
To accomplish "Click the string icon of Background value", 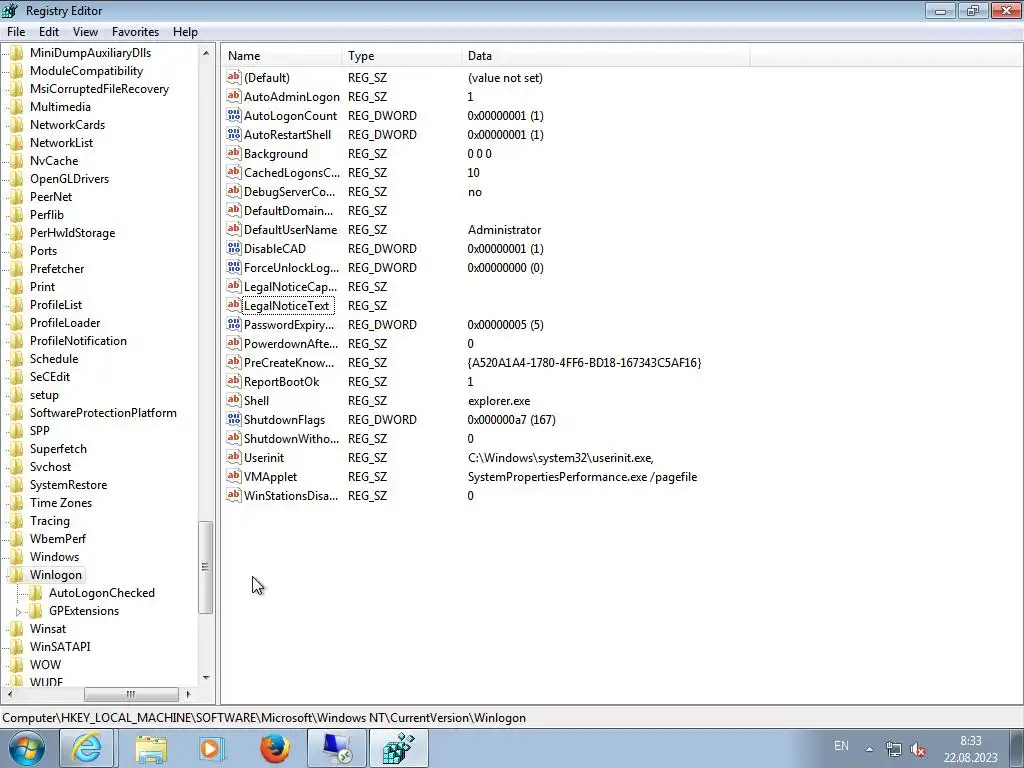I will coord(234,153).
